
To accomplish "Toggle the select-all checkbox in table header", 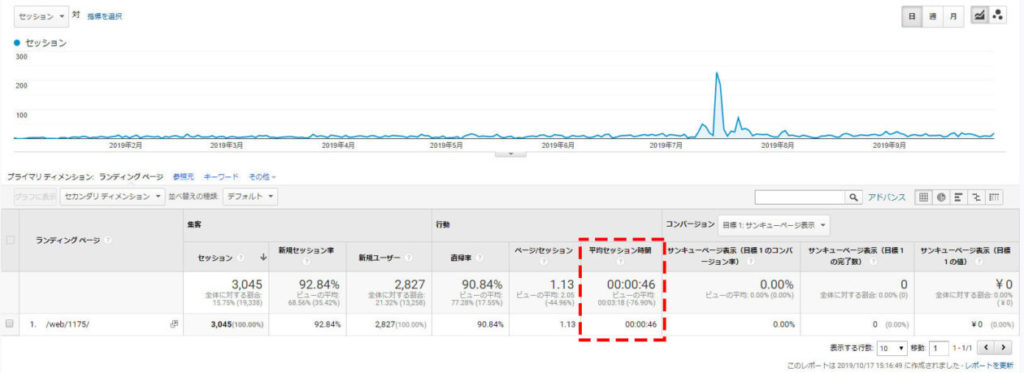I will pyautogui.click(x=9, y=240).
